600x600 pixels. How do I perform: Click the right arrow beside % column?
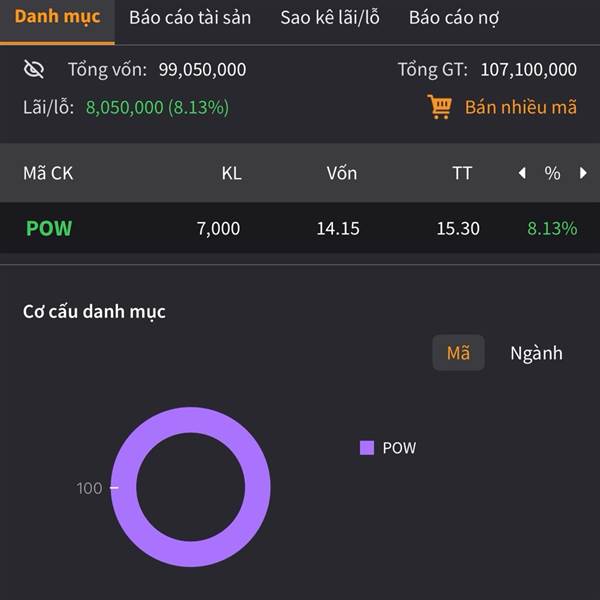pos(583,173)
